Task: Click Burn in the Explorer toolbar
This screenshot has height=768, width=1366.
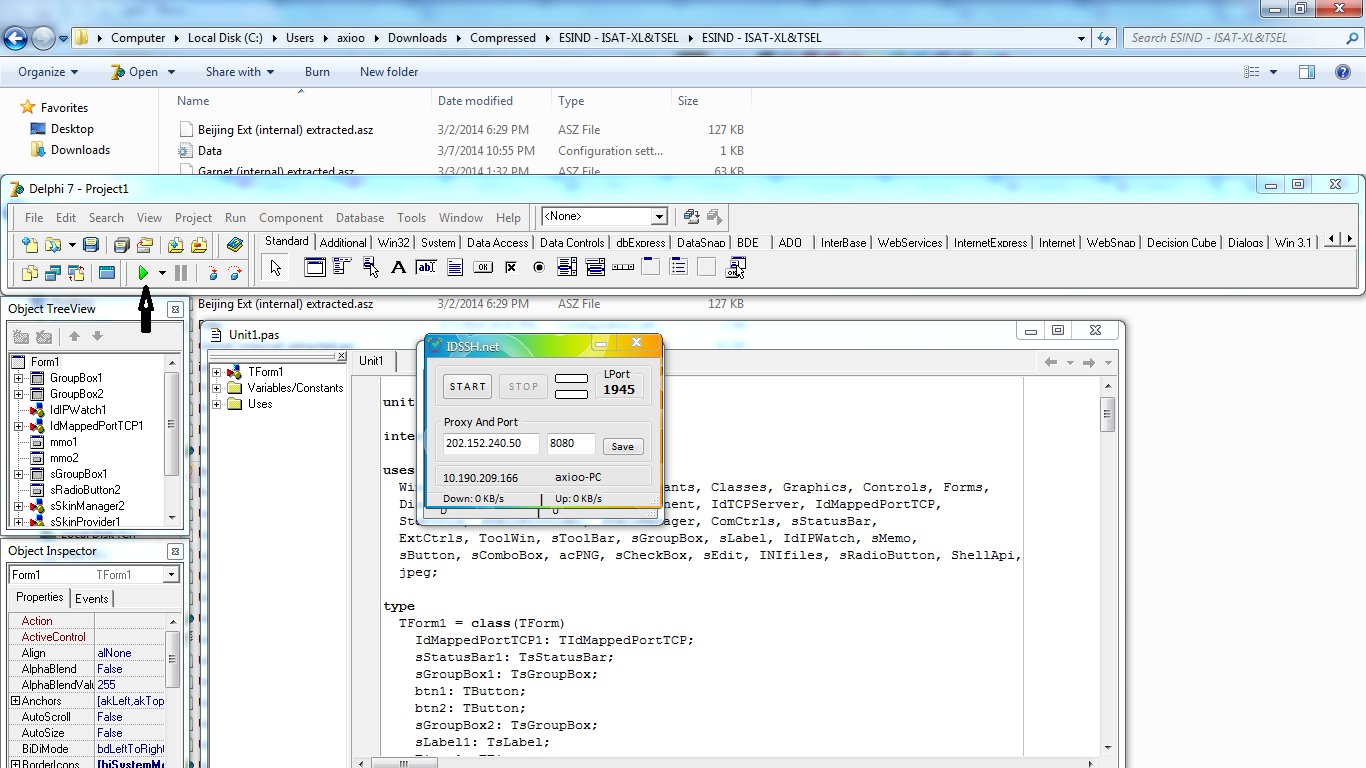Action: tap(317, 72)
